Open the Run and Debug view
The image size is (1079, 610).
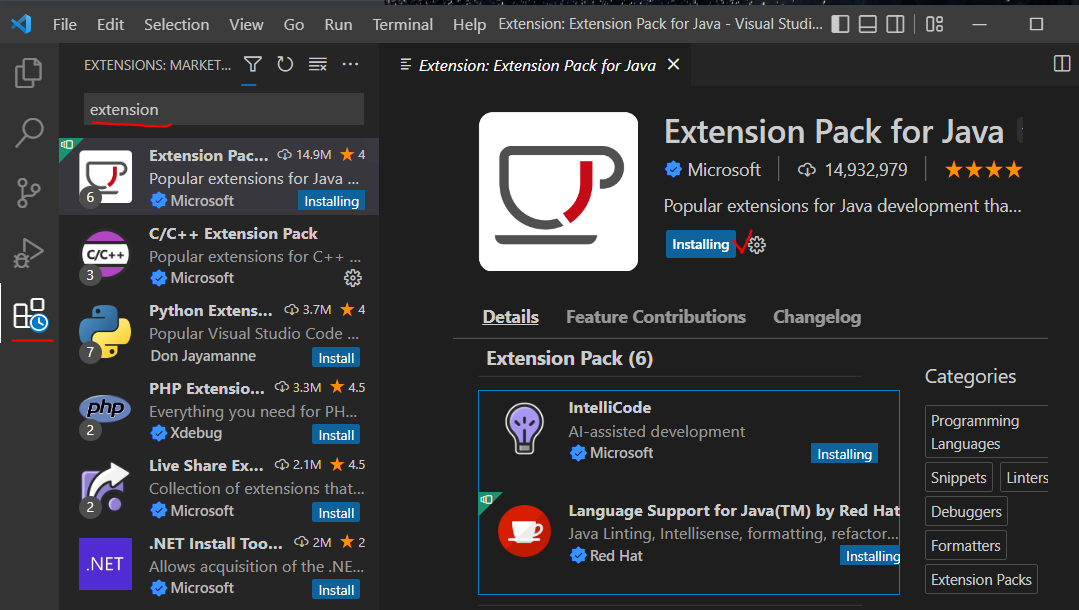click(x=28, y=253)
